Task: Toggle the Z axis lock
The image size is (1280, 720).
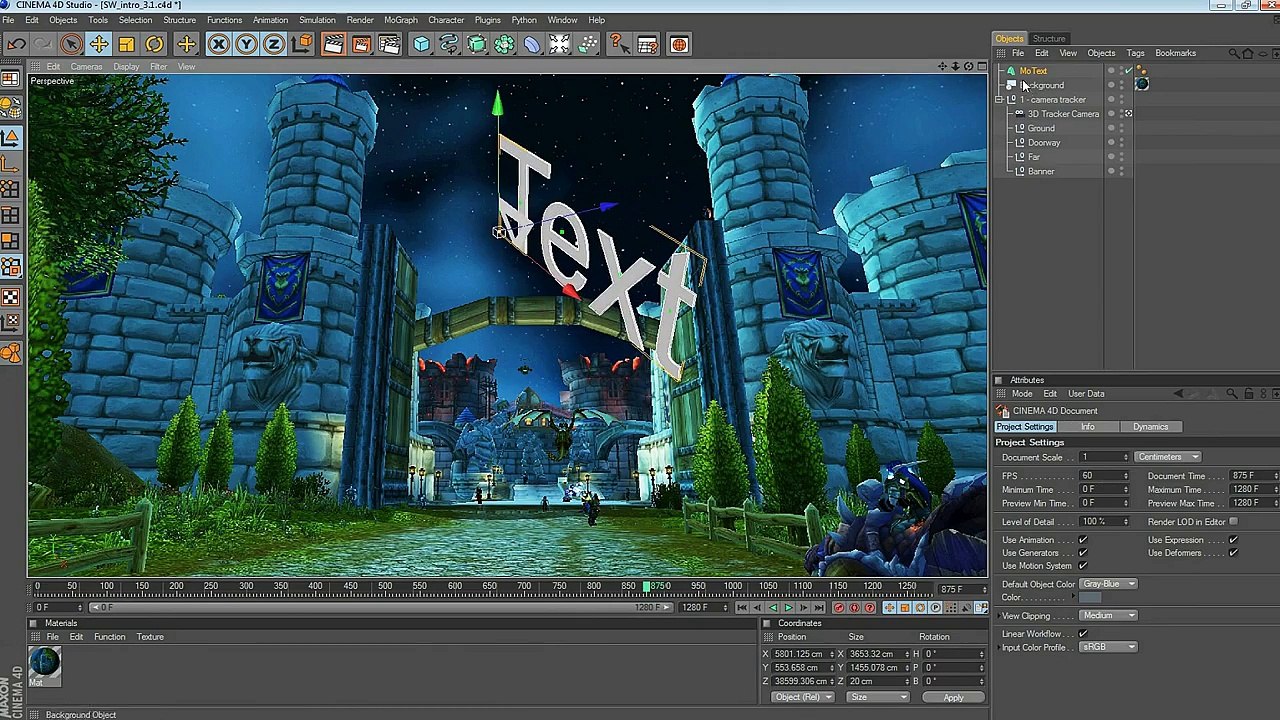Action: [x=273, y=44]
